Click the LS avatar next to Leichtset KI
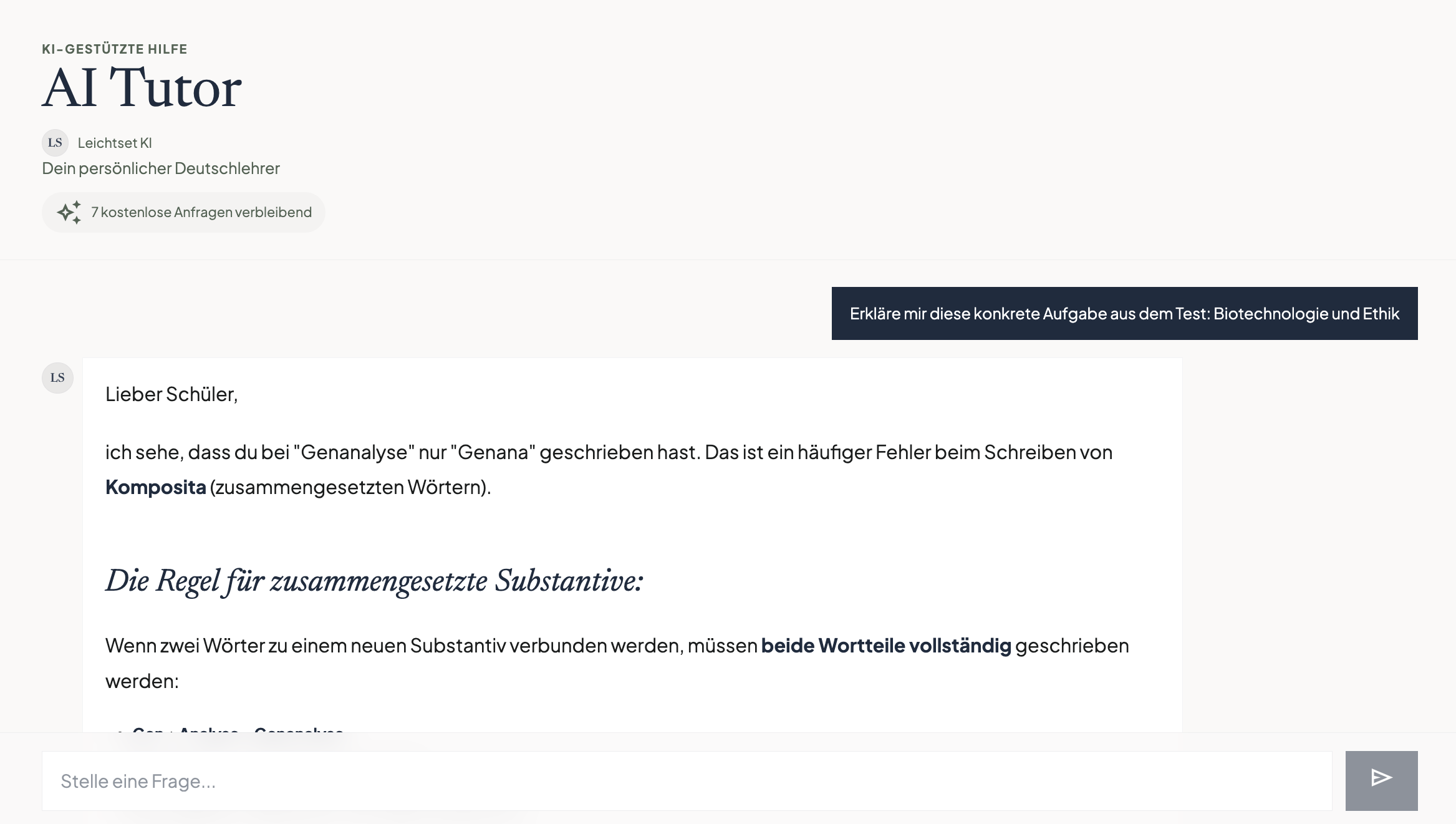 55,143
